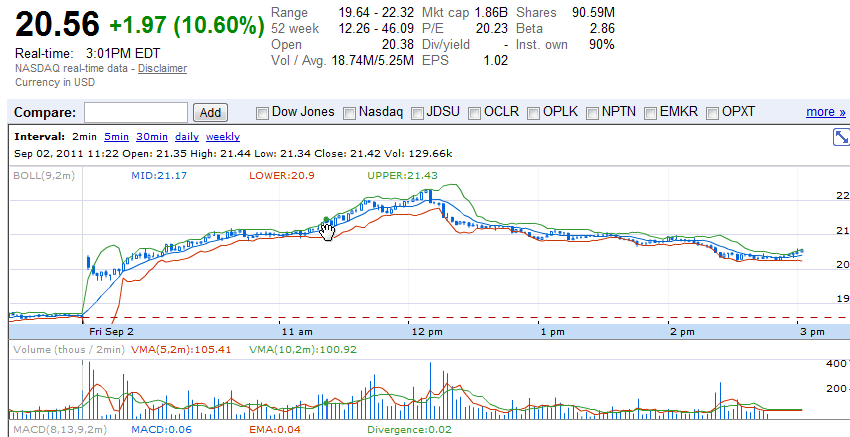Click the MACD:0.06 value label
This screenshot has width=850, height=437.
click(161, 430)
